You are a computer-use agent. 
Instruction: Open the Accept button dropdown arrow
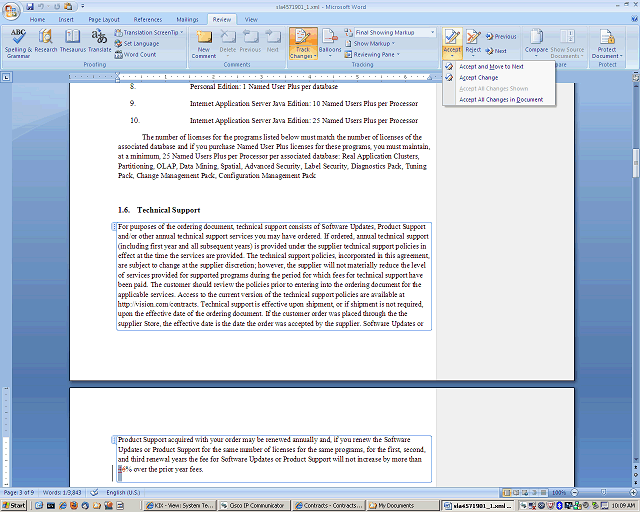(x=452, y=56)
